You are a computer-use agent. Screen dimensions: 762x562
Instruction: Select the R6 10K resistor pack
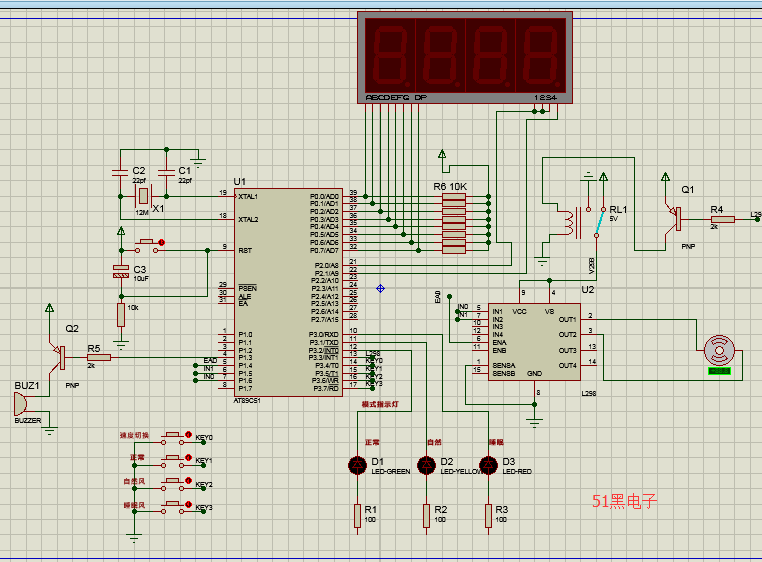coord(454,223)
